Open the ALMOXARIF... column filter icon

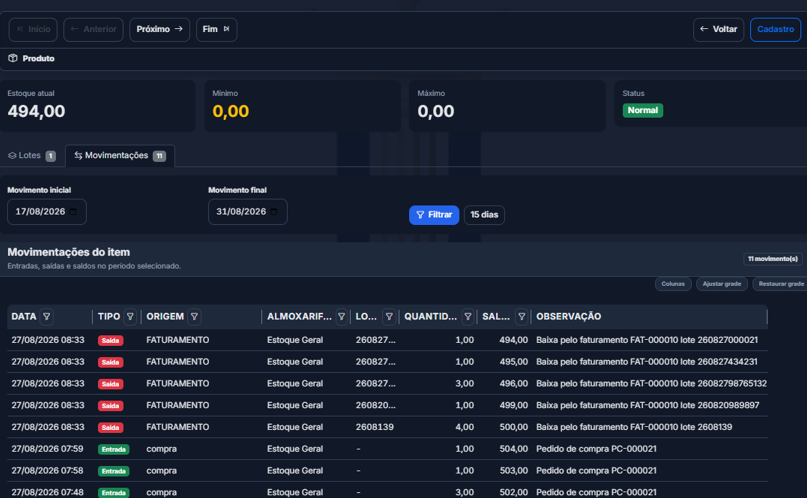[341, 317]
